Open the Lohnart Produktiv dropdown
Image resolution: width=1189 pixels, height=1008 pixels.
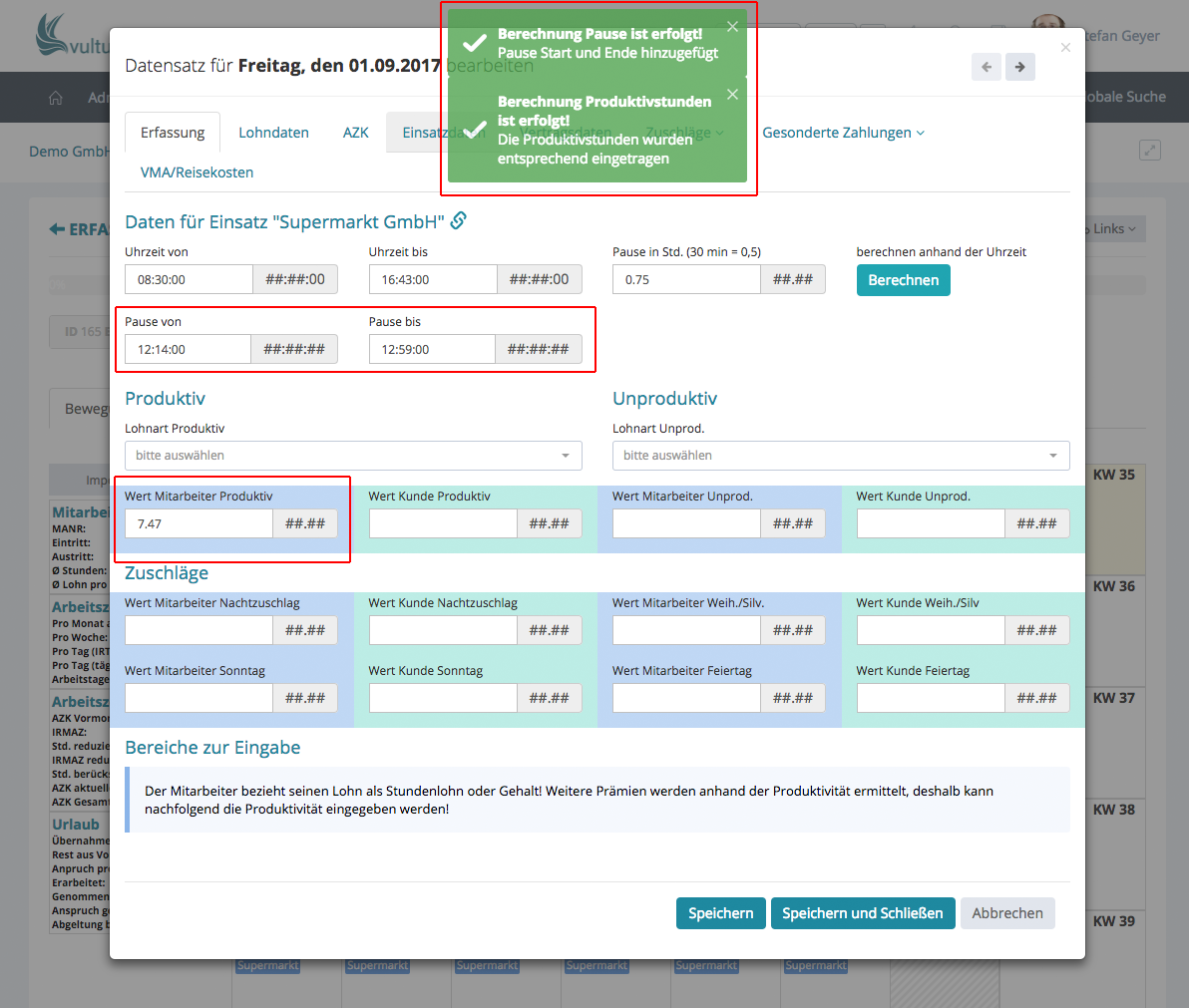(353, 456)
